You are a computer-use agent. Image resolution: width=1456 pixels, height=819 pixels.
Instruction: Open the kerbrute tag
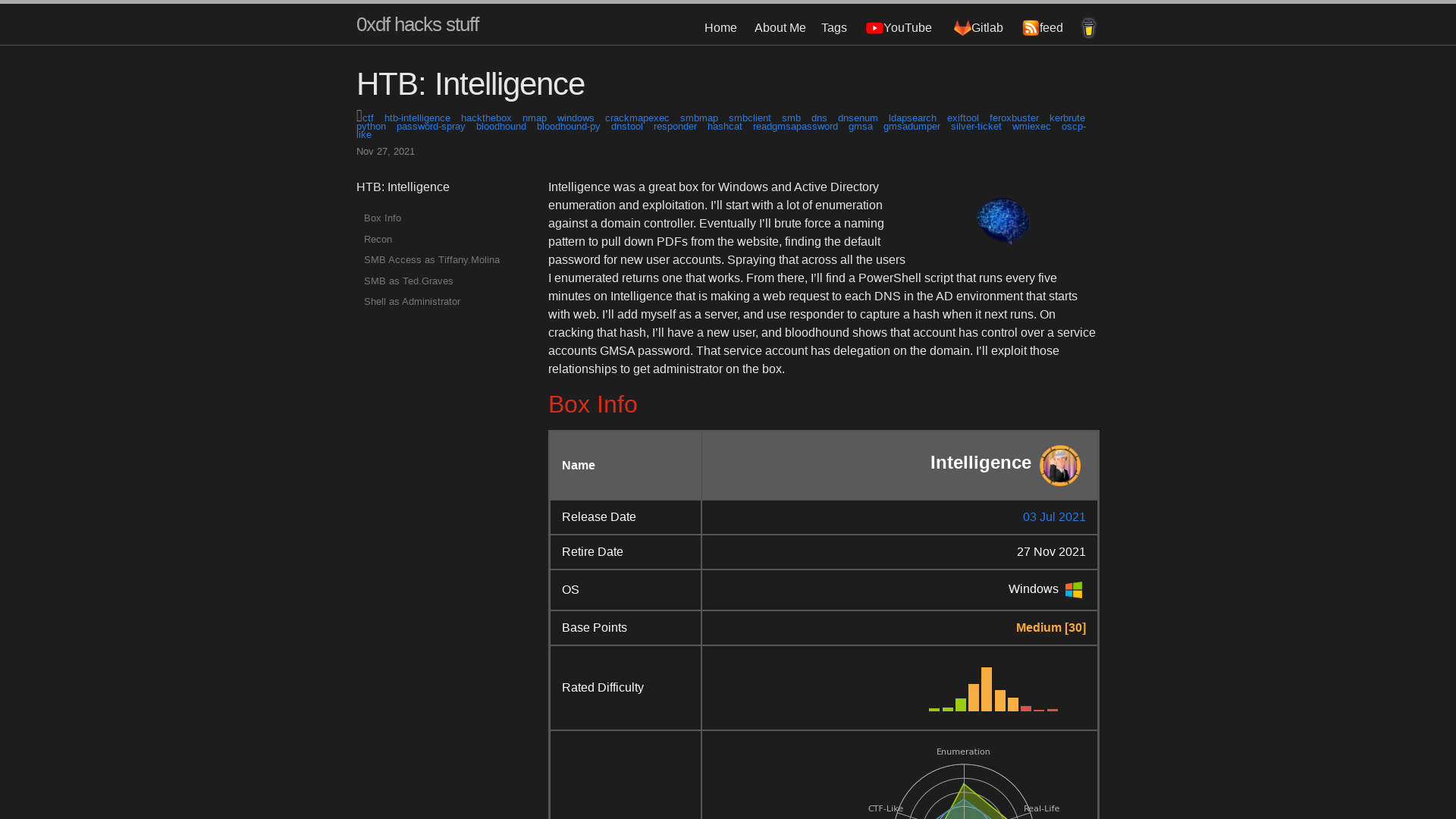click(1067, 118)
